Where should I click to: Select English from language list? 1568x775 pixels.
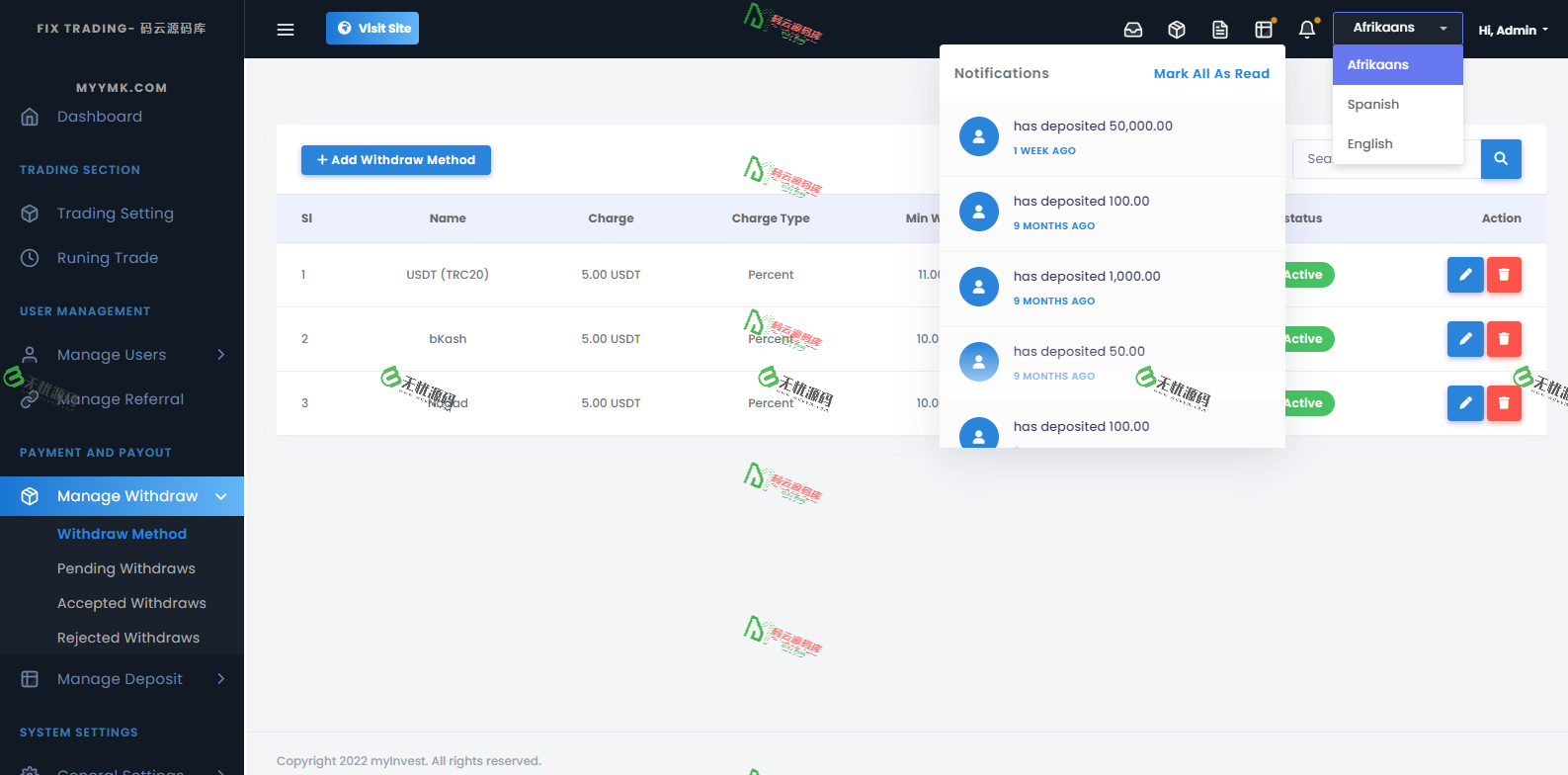1370,144
